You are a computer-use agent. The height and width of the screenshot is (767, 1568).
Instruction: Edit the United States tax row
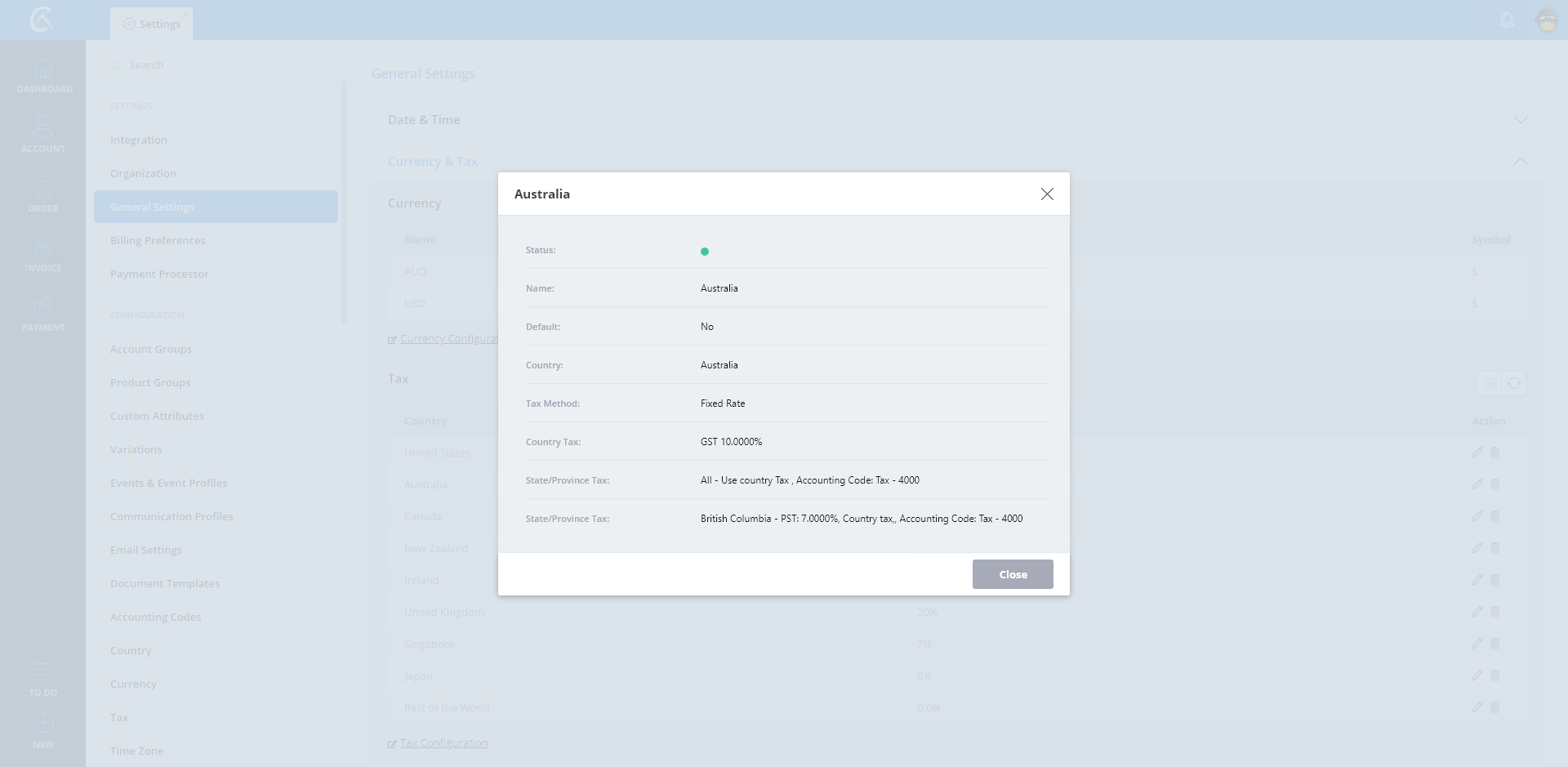(x=1477, y=453)
